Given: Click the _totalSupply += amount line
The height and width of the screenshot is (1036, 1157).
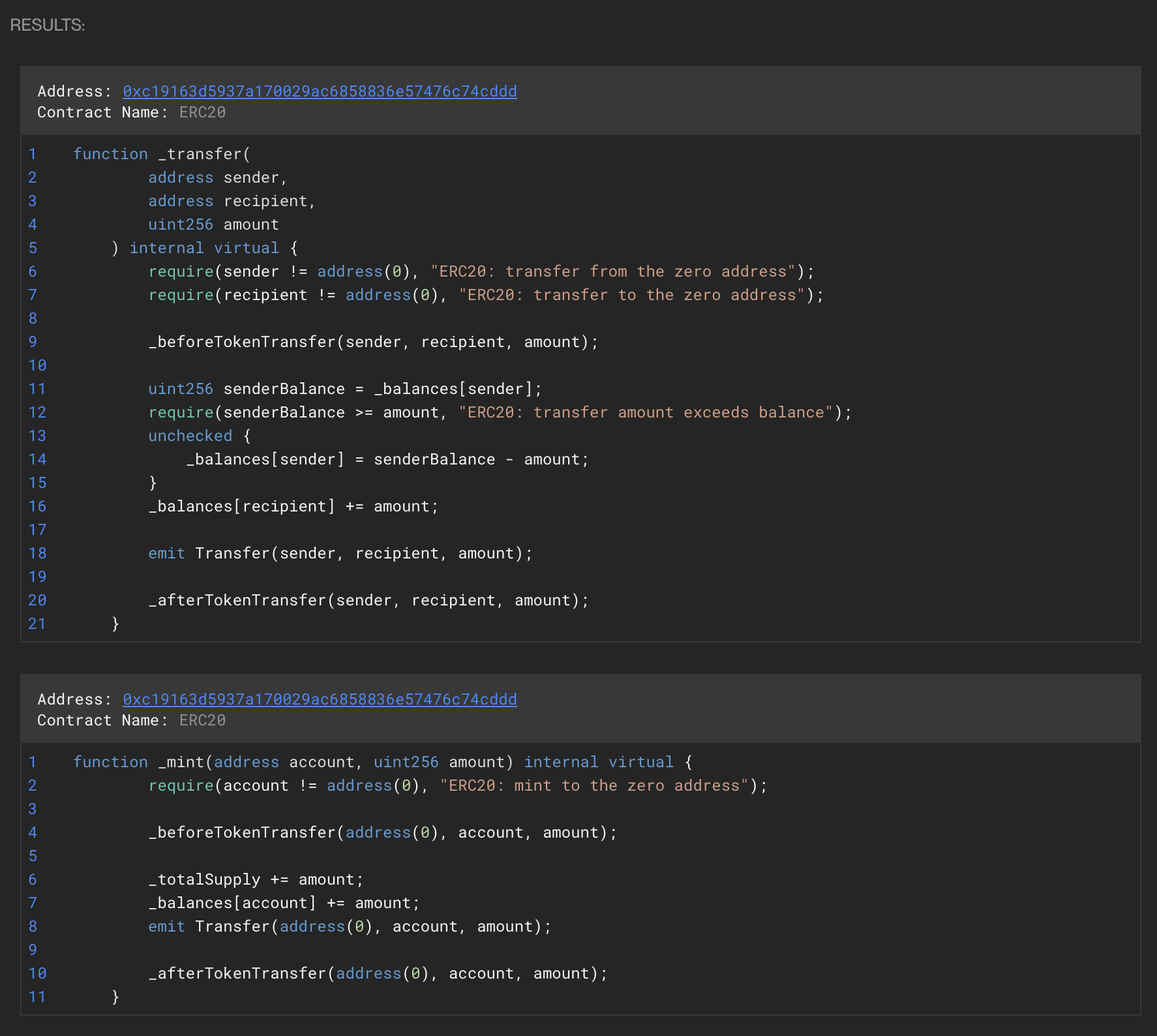Looking at the screenshot, I should pyautogui.click(x=256, y=879).
